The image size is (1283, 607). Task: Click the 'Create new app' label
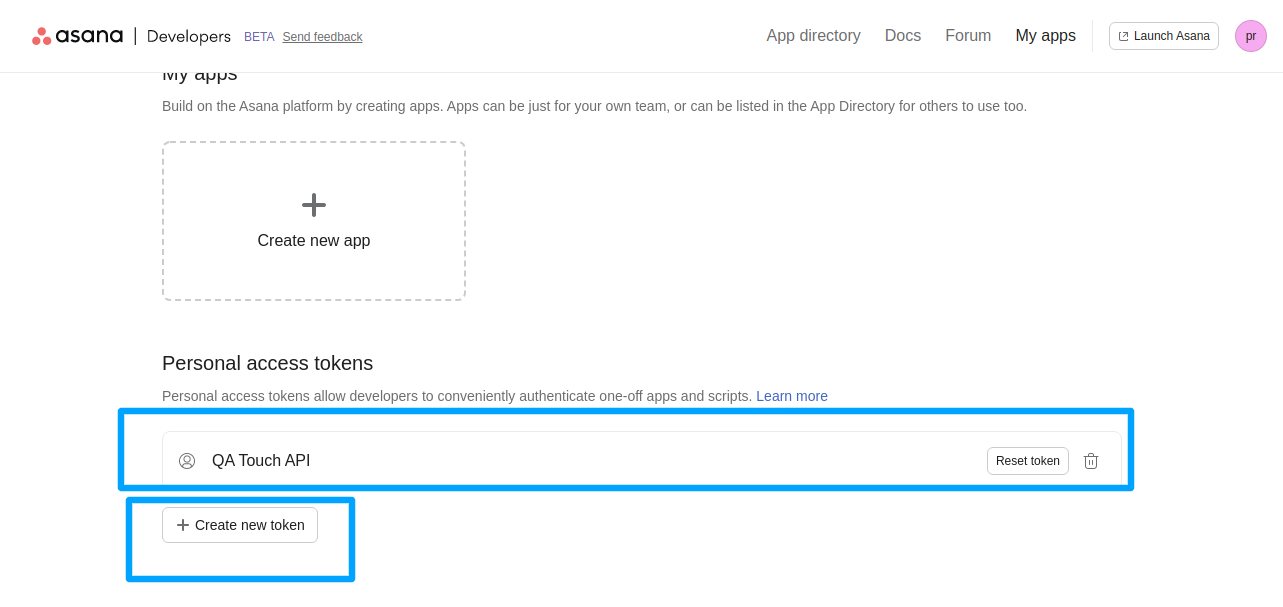pos(314,241)
